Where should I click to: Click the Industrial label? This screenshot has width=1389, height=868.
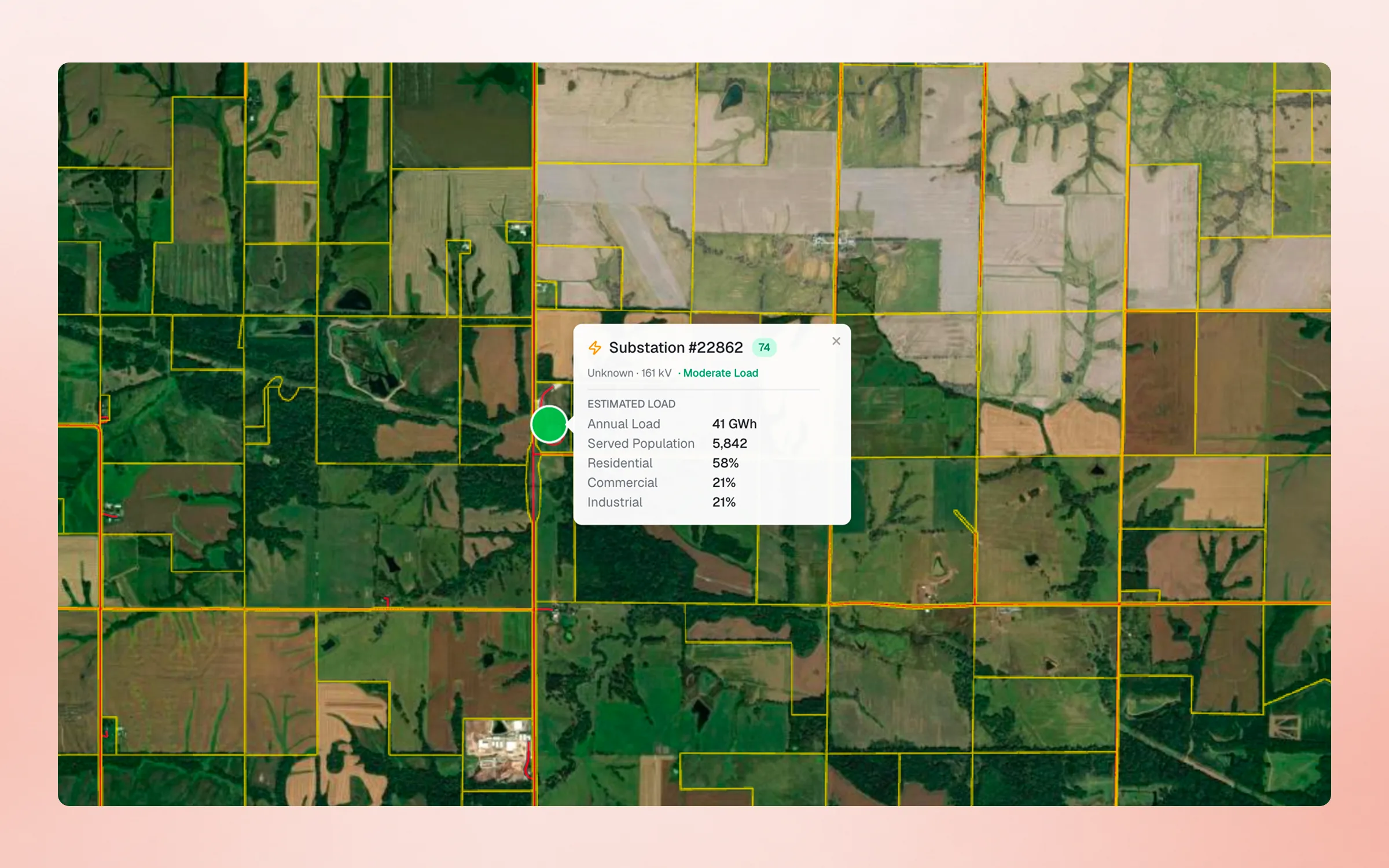[615, 503]
